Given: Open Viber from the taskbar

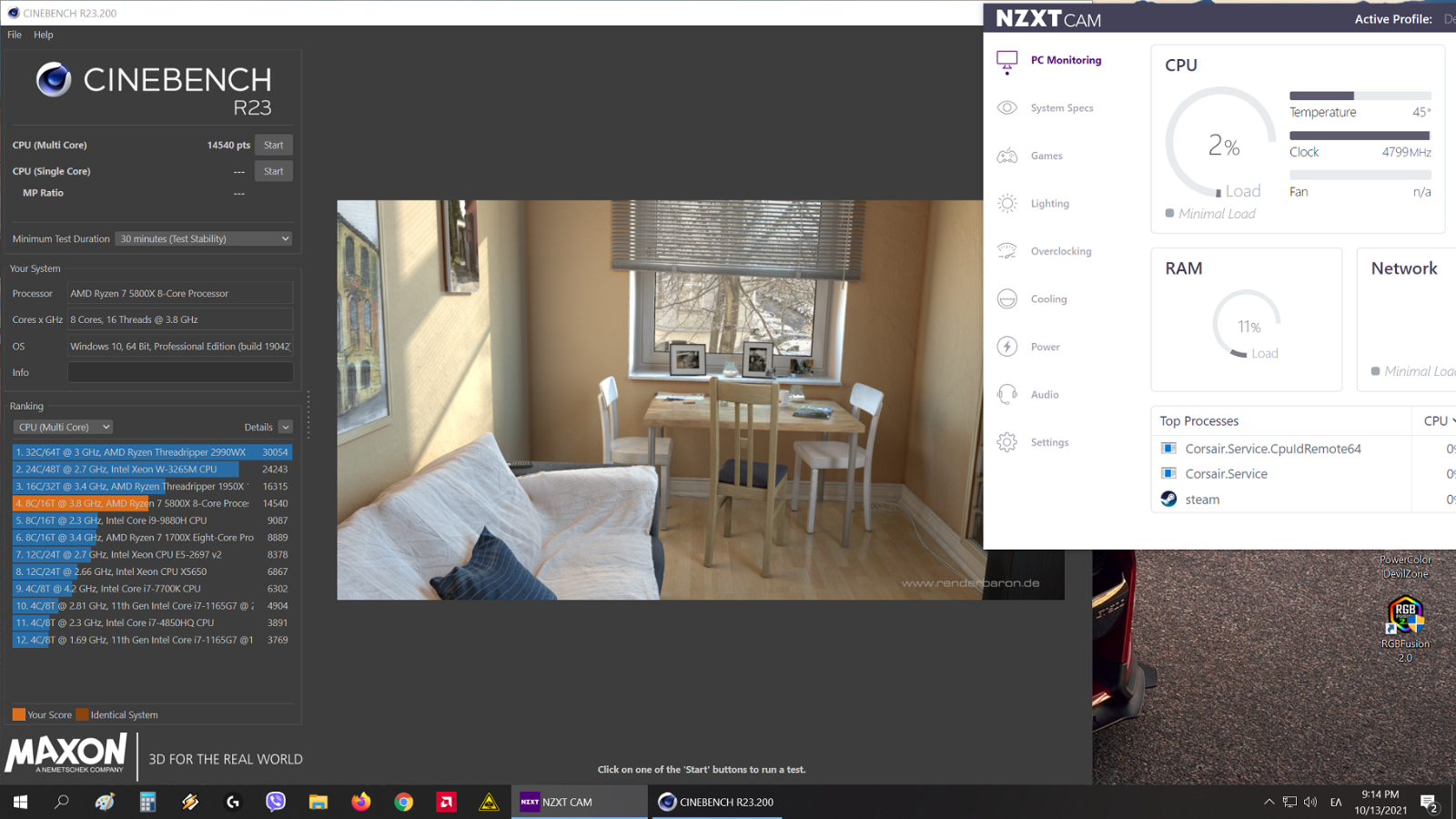Looking at the screenshot, I should point(276,802).
